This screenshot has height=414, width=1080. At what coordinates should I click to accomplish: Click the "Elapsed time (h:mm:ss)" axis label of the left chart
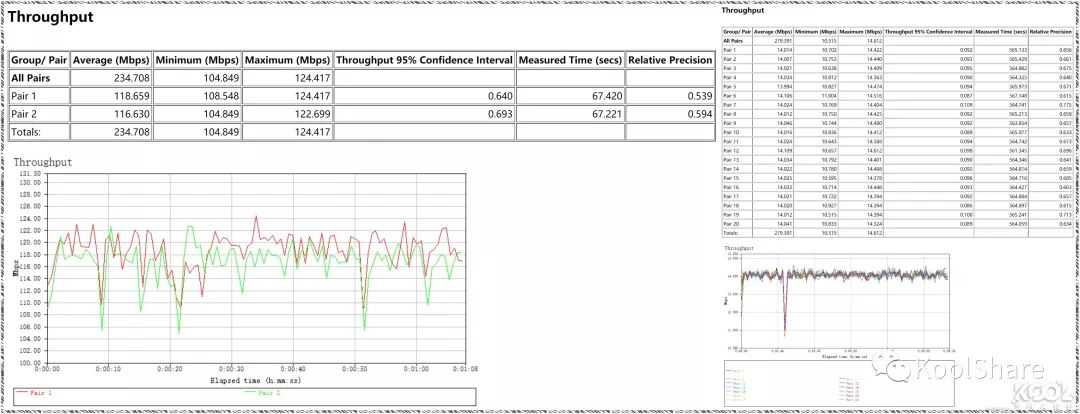(x=256, y=380)
